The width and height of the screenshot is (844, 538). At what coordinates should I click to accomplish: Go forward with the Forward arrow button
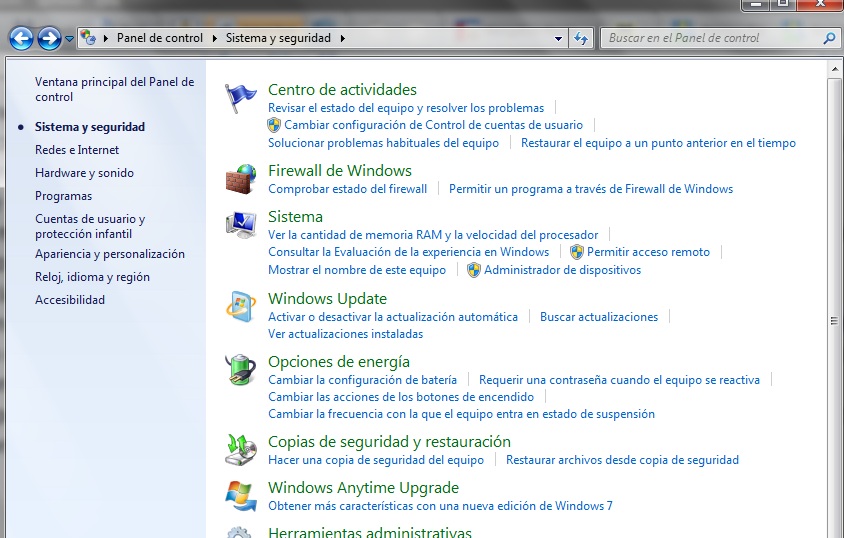(x=49, y=38)
